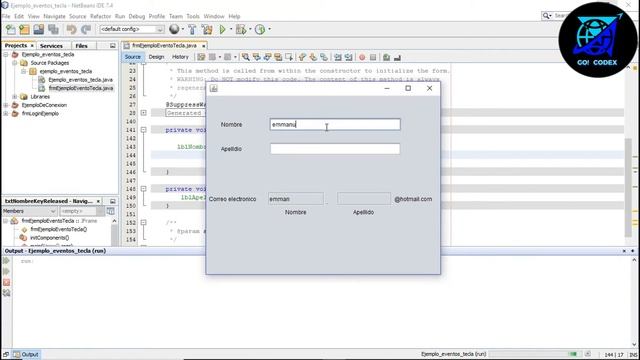This screenshot has height=360, width=640.
Task: Click the Open Project toolbar icon
Action: coord(39,29)
